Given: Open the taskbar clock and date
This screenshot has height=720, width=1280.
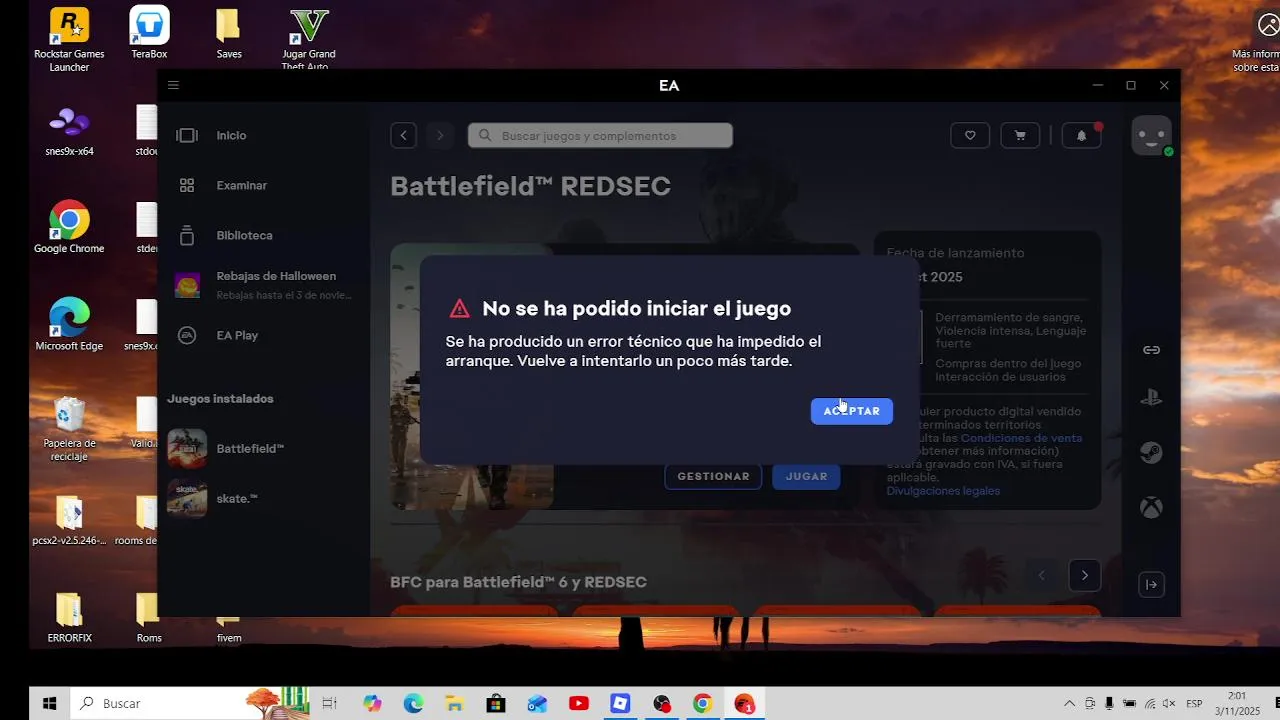Looking at the screenshot, I should coord(1236,703).
